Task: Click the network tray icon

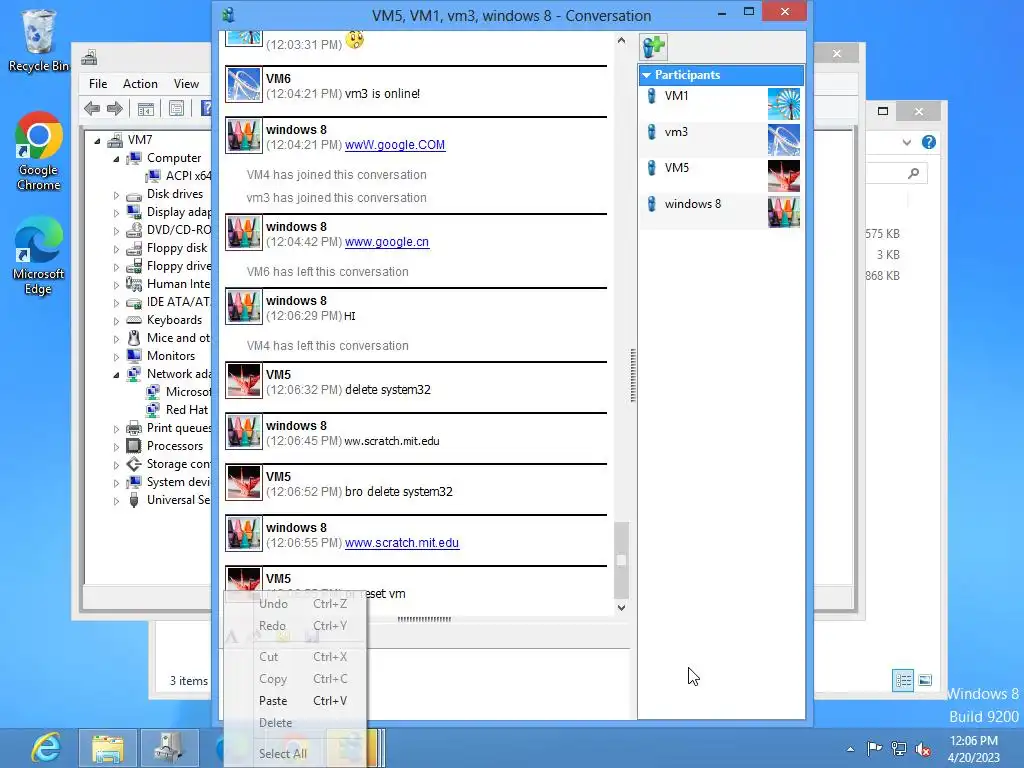Action: pyautogui.click(x=899, y=748)
